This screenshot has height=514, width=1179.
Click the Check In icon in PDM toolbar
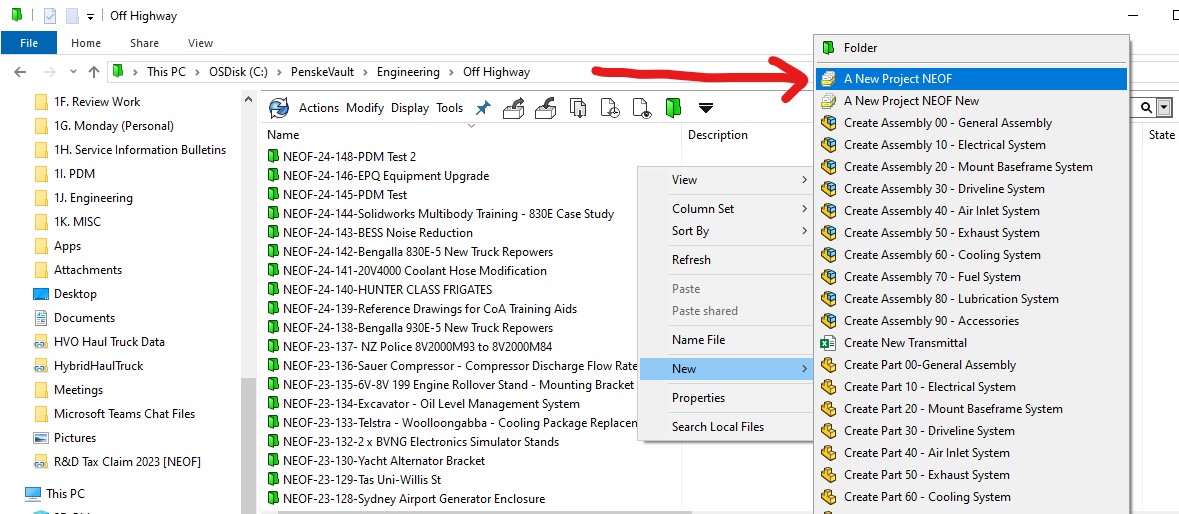point(545,107)
